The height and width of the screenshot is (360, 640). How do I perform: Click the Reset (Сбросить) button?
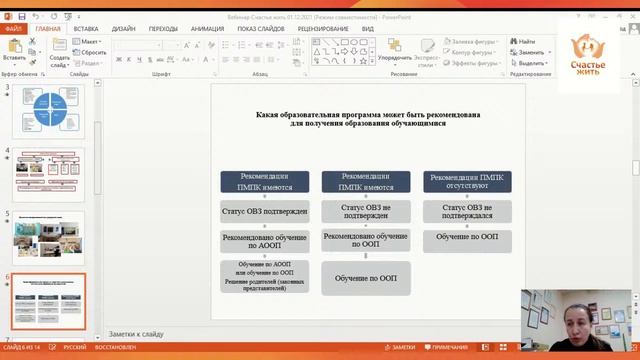coord(89,52)
